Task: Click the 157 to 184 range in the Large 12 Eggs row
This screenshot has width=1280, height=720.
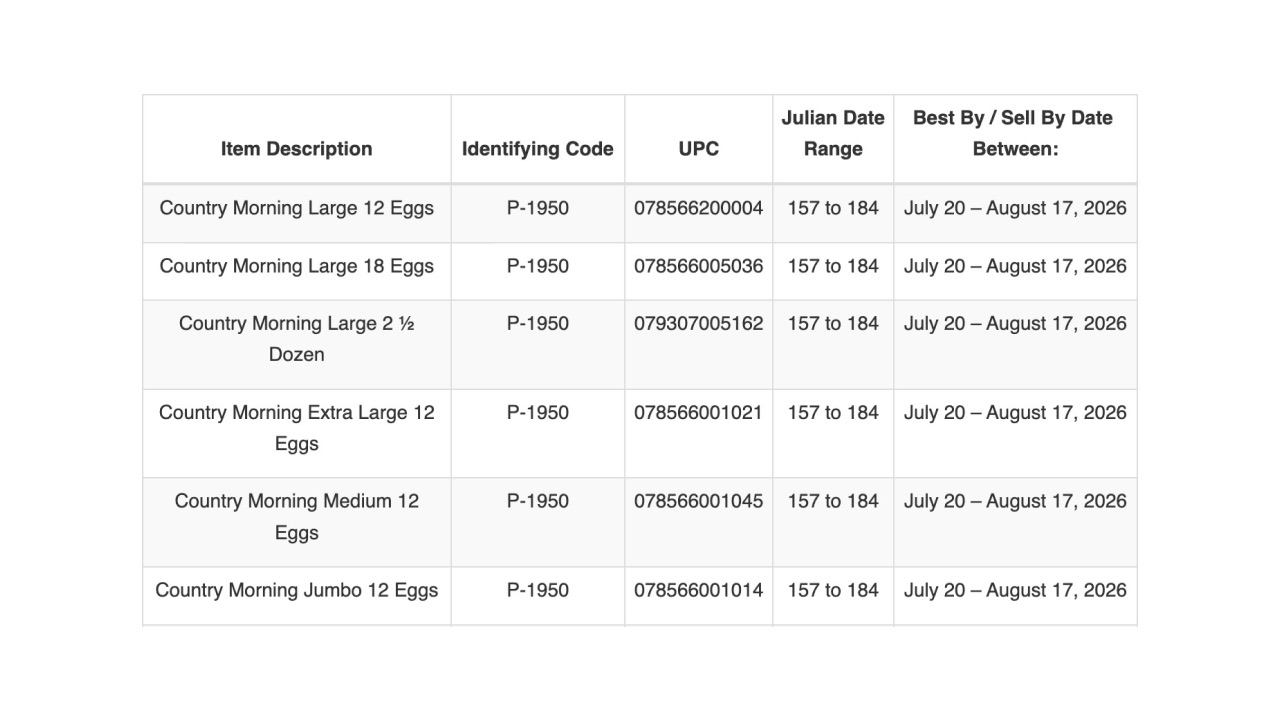Action: click(833, 208)
